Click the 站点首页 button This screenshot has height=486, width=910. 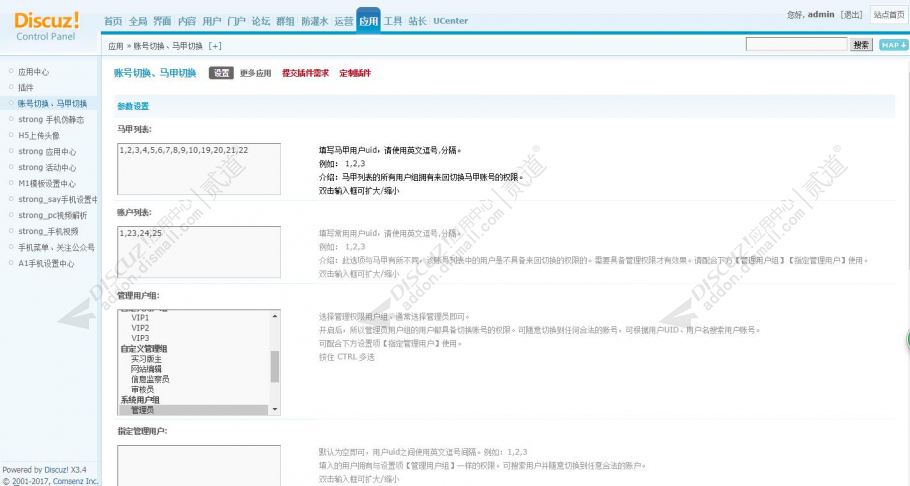[x=888, y=14]
